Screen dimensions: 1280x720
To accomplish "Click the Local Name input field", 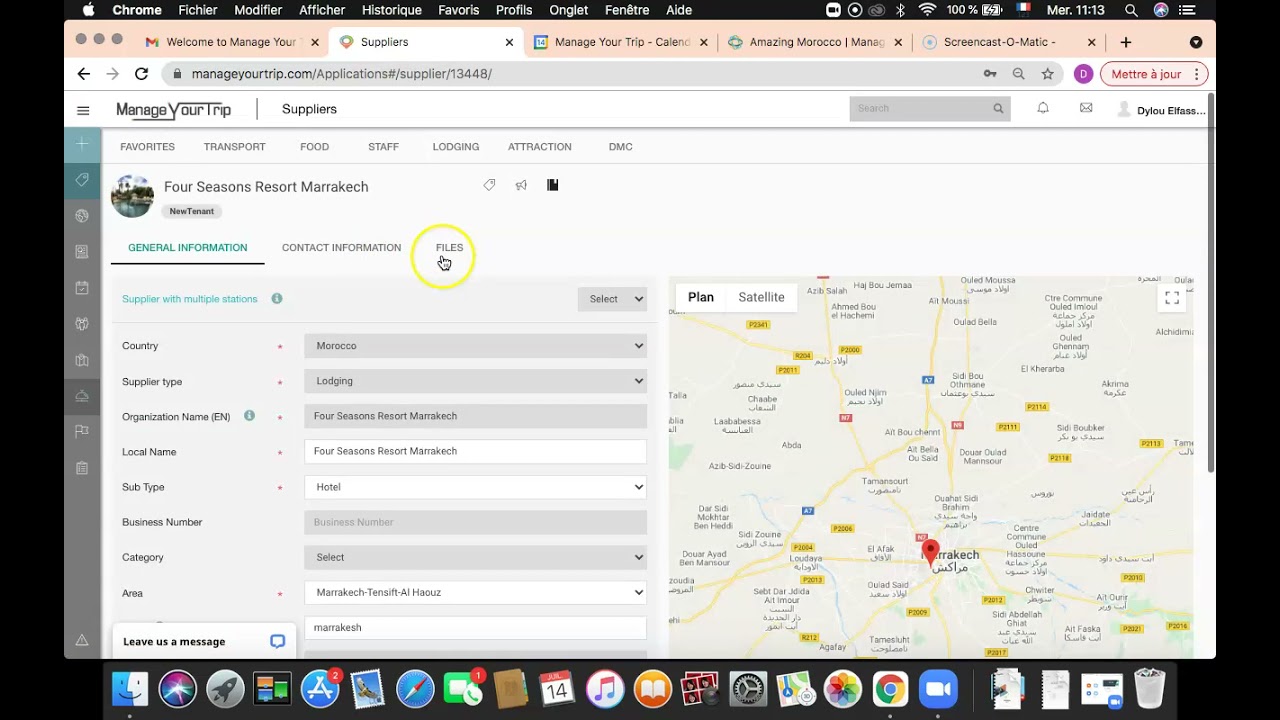I will click(x=475, y=451).
